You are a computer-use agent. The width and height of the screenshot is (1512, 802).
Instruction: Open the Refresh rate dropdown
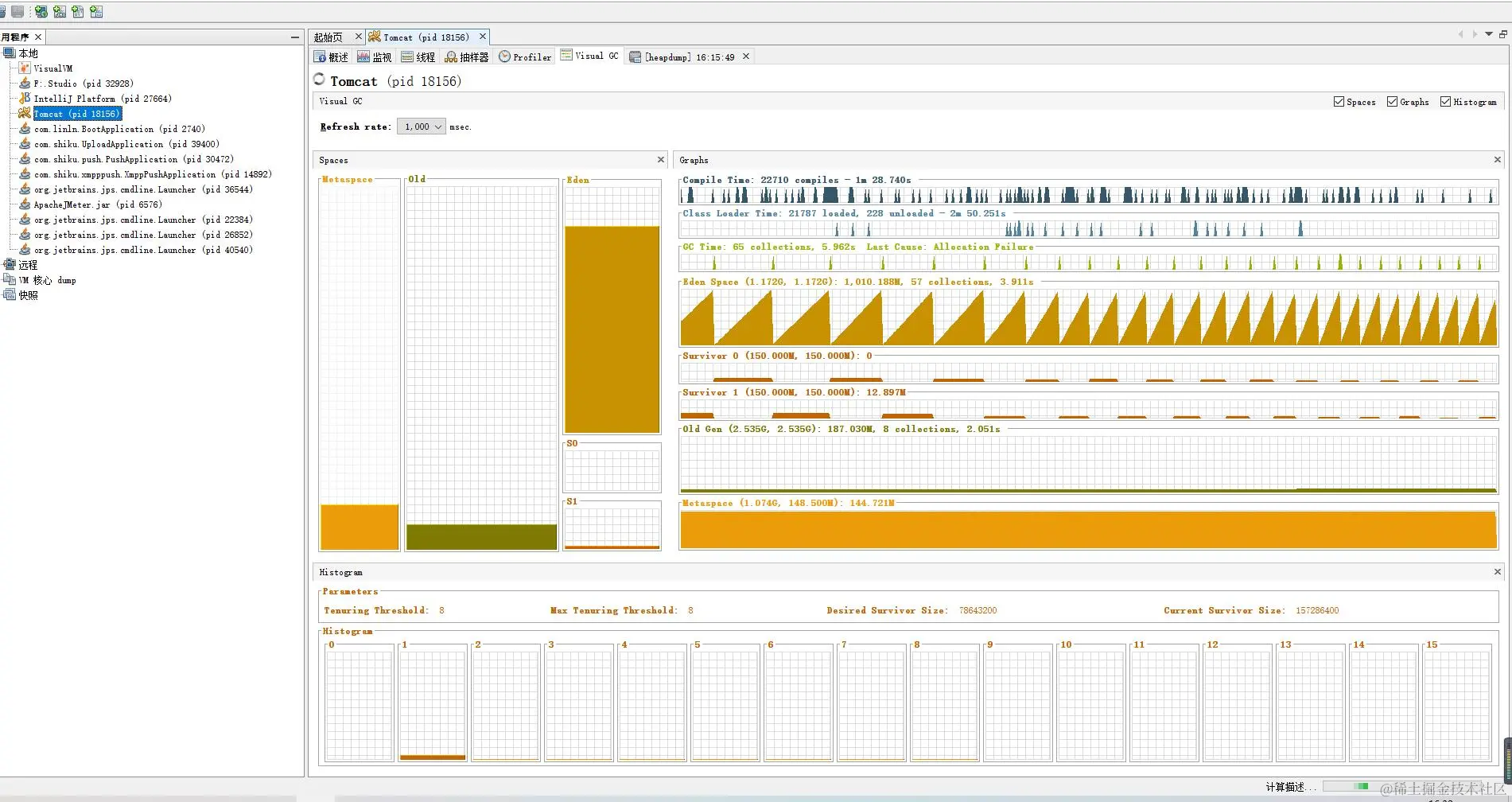[x=422, y=127]
